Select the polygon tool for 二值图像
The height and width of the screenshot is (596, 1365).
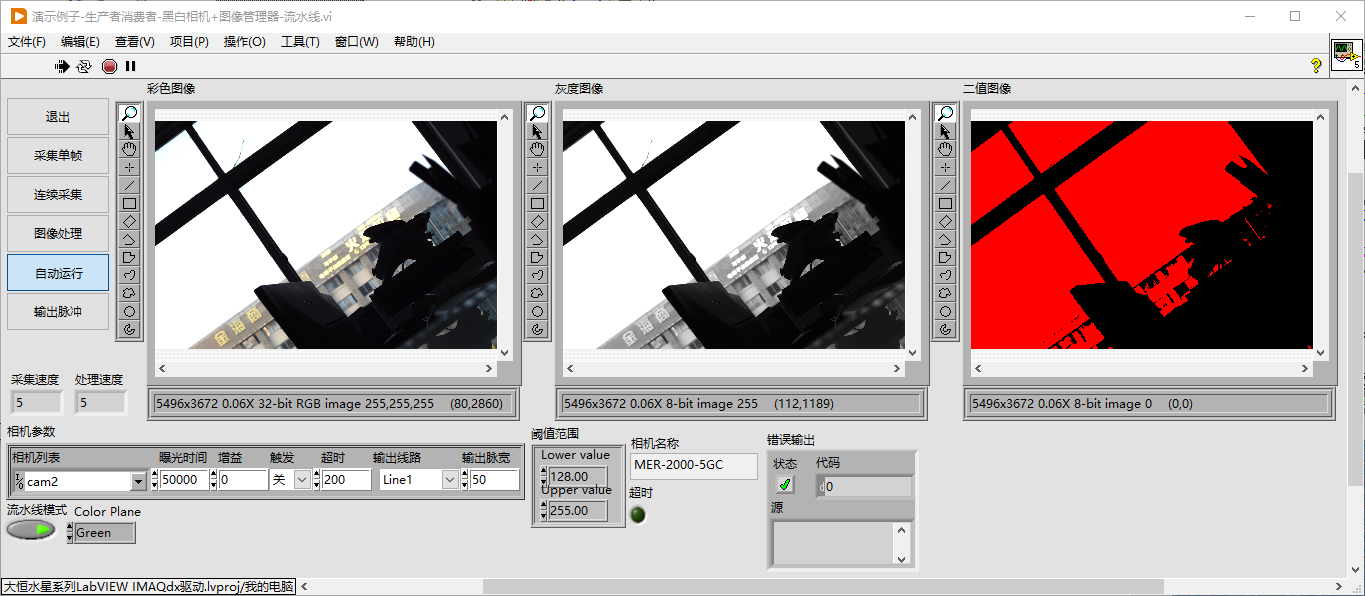946,257
